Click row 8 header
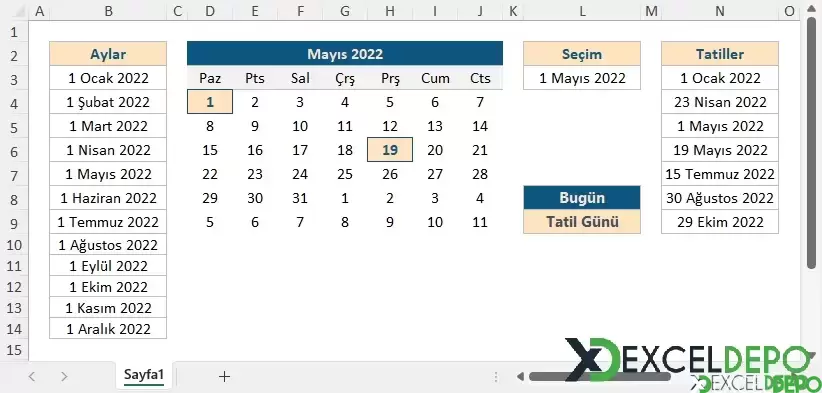Screen dimensions: 822x393 point(14,199)
